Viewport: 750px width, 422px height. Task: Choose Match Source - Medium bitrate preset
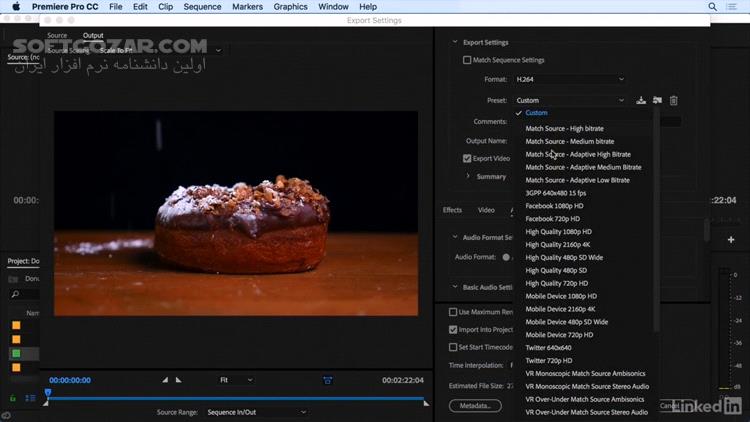coord(570,142)
